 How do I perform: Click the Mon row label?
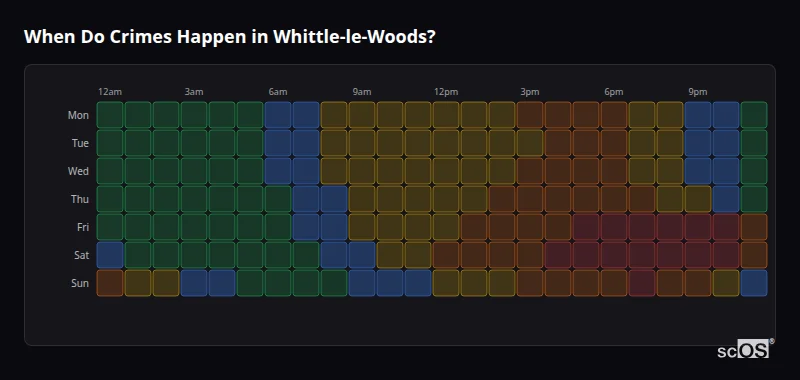[78, 115]
